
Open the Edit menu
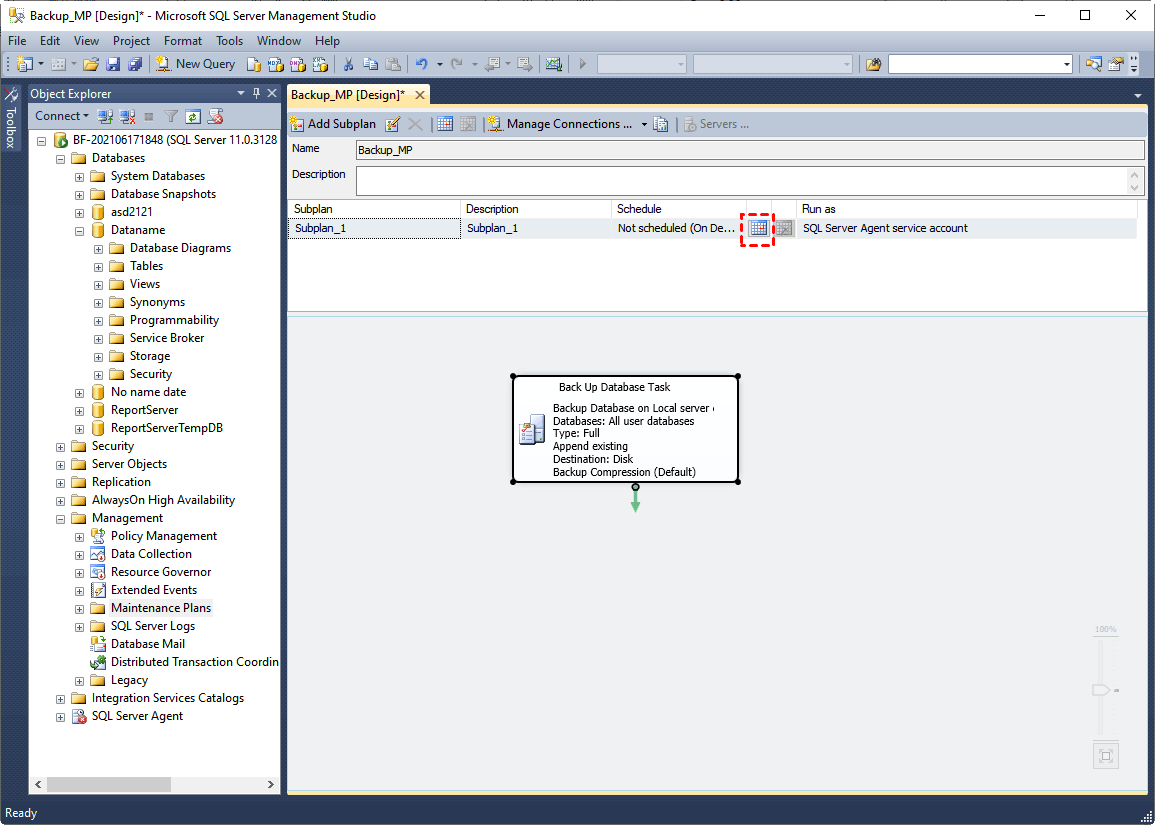coord(50,41)
